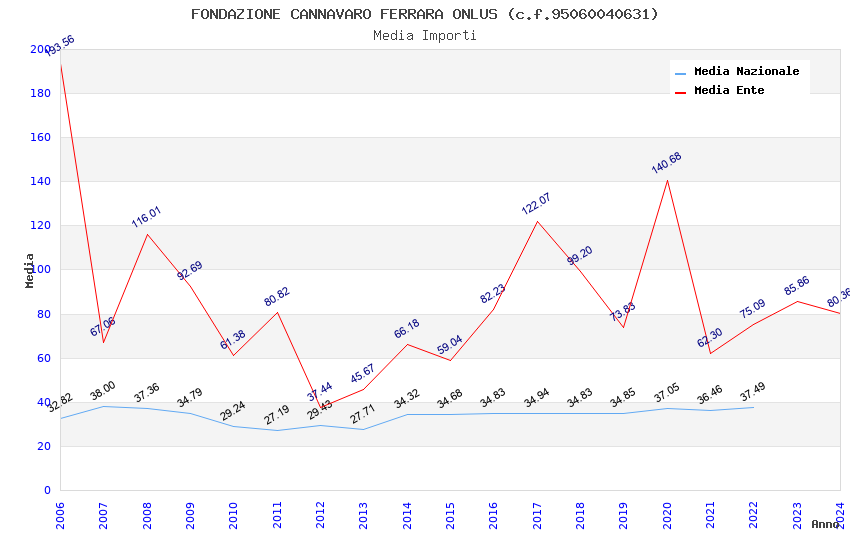Click the 34.68 national average label
850x550 pixels.
pyautogui.click(x=450, y=398)
